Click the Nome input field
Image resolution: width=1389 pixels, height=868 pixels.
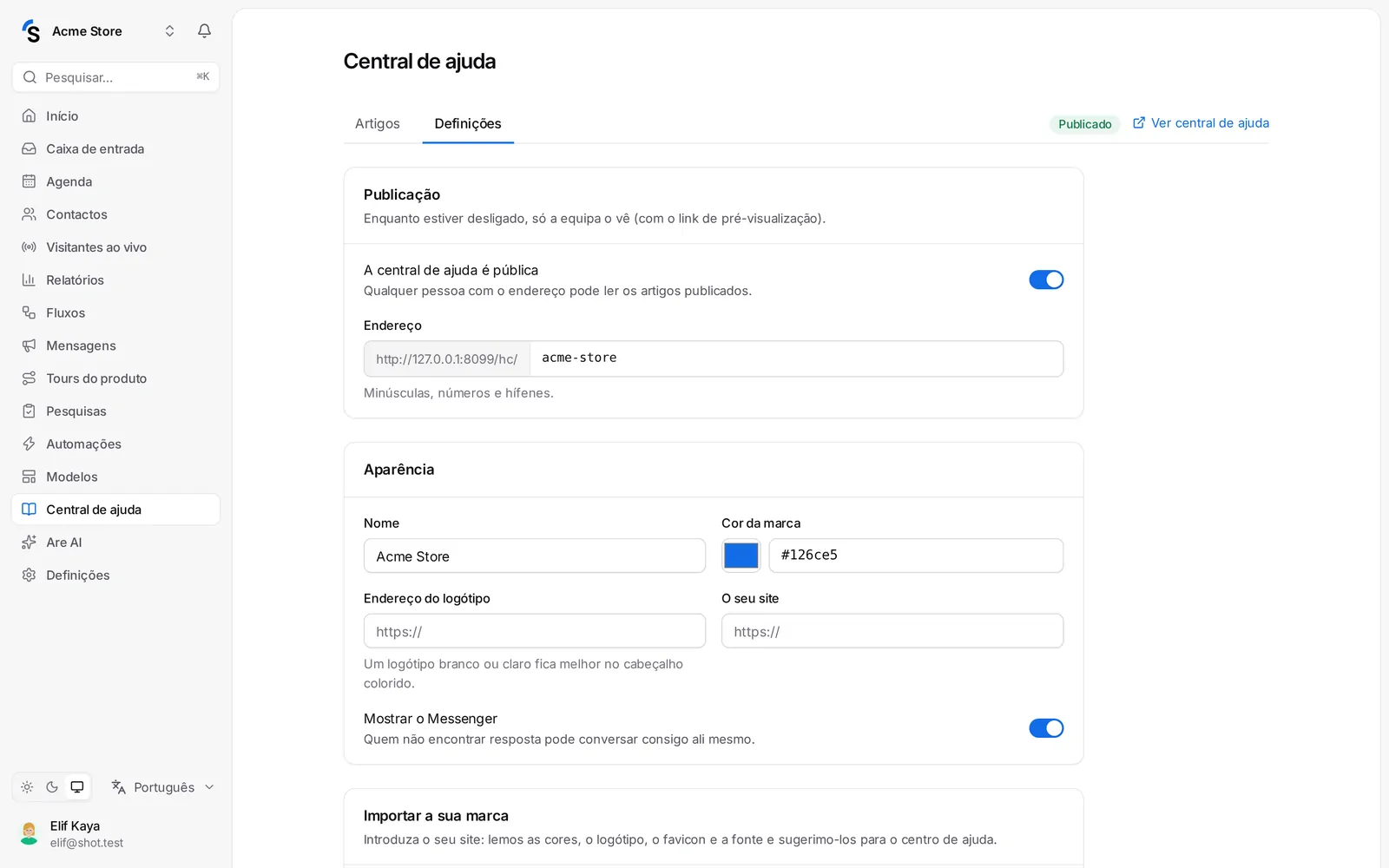click(535, 556)
